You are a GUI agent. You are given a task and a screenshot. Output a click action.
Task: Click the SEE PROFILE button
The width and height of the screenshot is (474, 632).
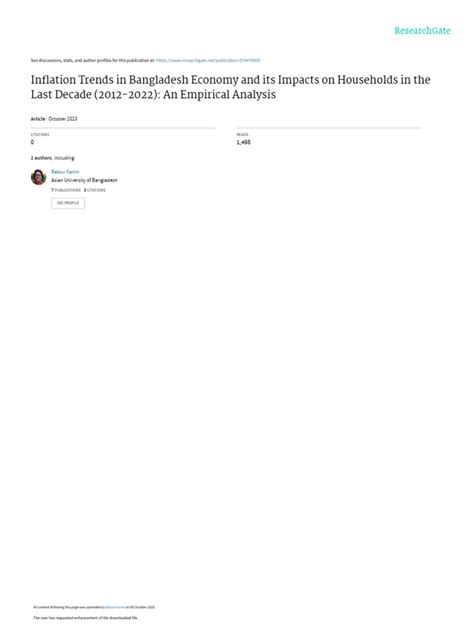coord(68,203)
